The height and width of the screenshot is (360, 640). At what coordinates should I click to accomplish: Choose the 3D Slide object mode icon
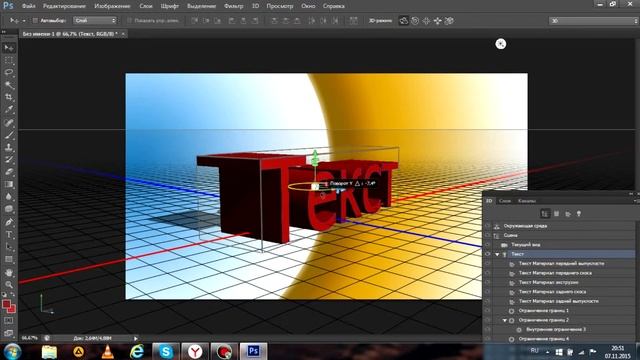tap(438, 21)
